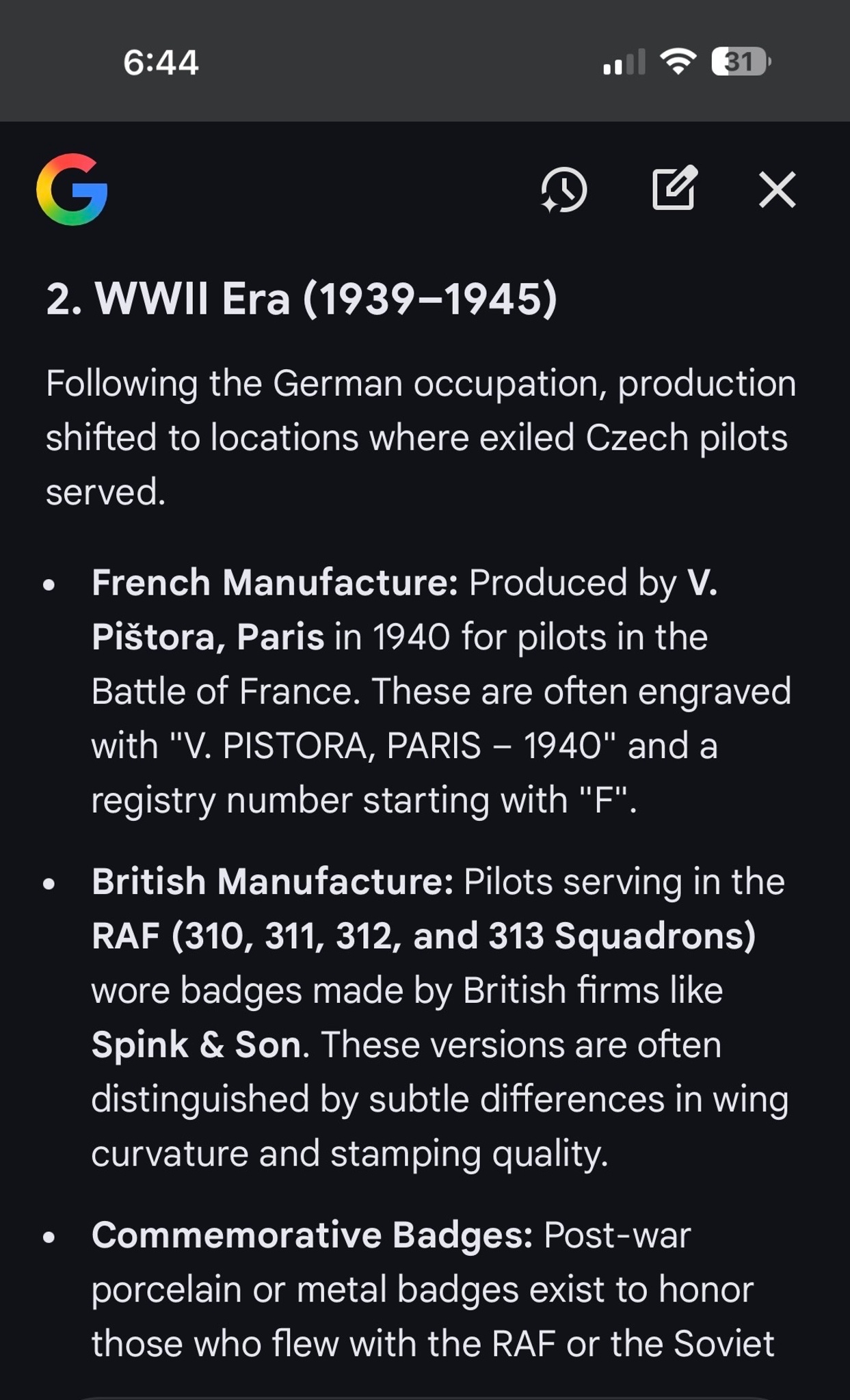Tap the Wi-Fi status icon
Image resolution: width=850 pixels, height=1400 pixels.
click(x=678, y=62)
